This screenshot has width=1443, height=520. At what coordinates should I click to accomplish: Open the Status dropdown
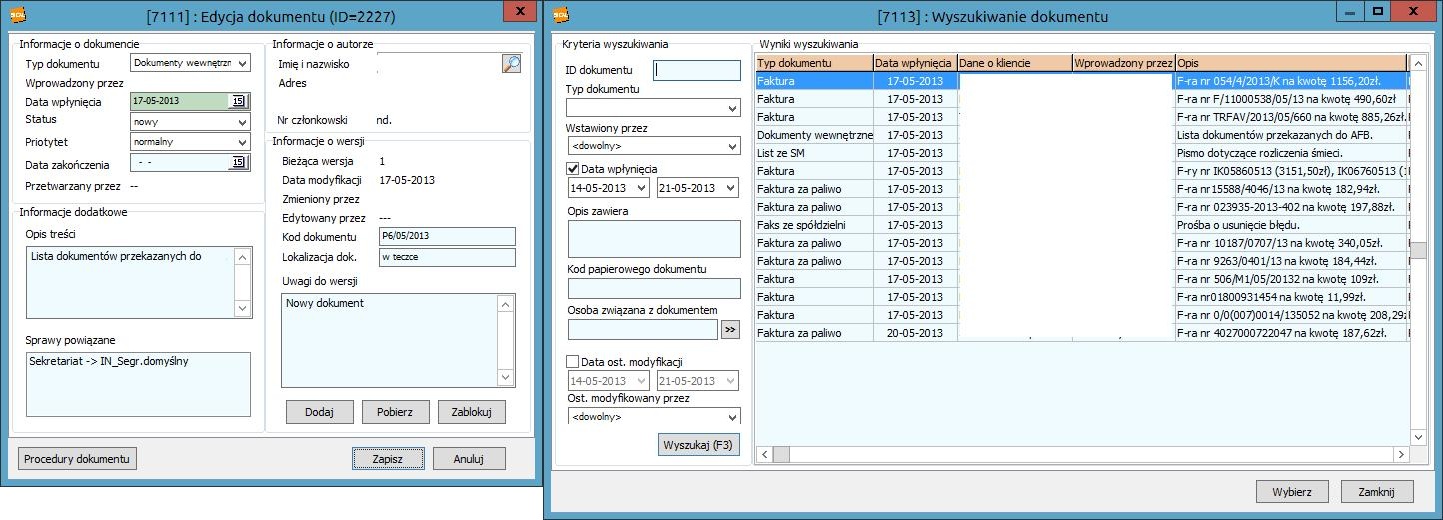tap(242, 122)
